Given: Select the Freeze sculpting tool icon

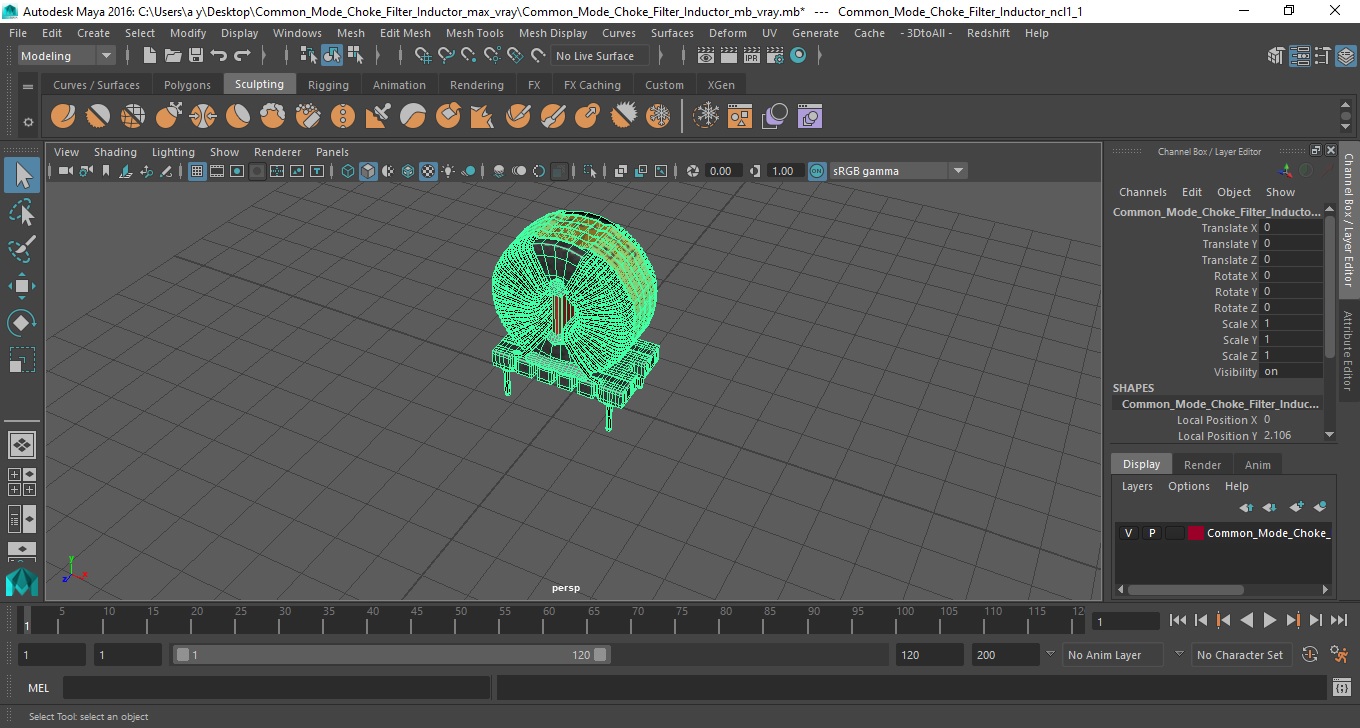Looking at the screenshot, I should 658,117.
